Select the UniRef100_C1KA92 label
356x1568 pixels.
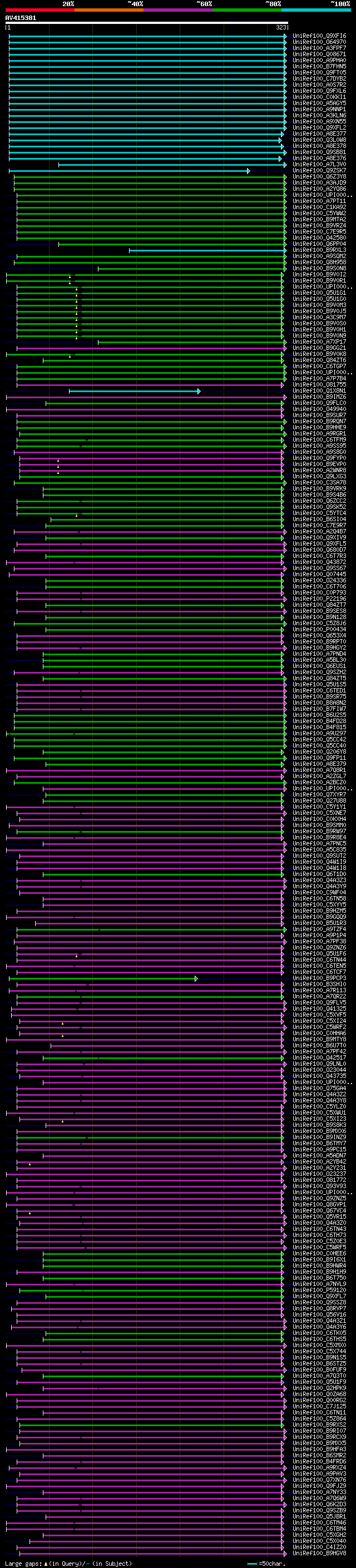click(319, 207)
